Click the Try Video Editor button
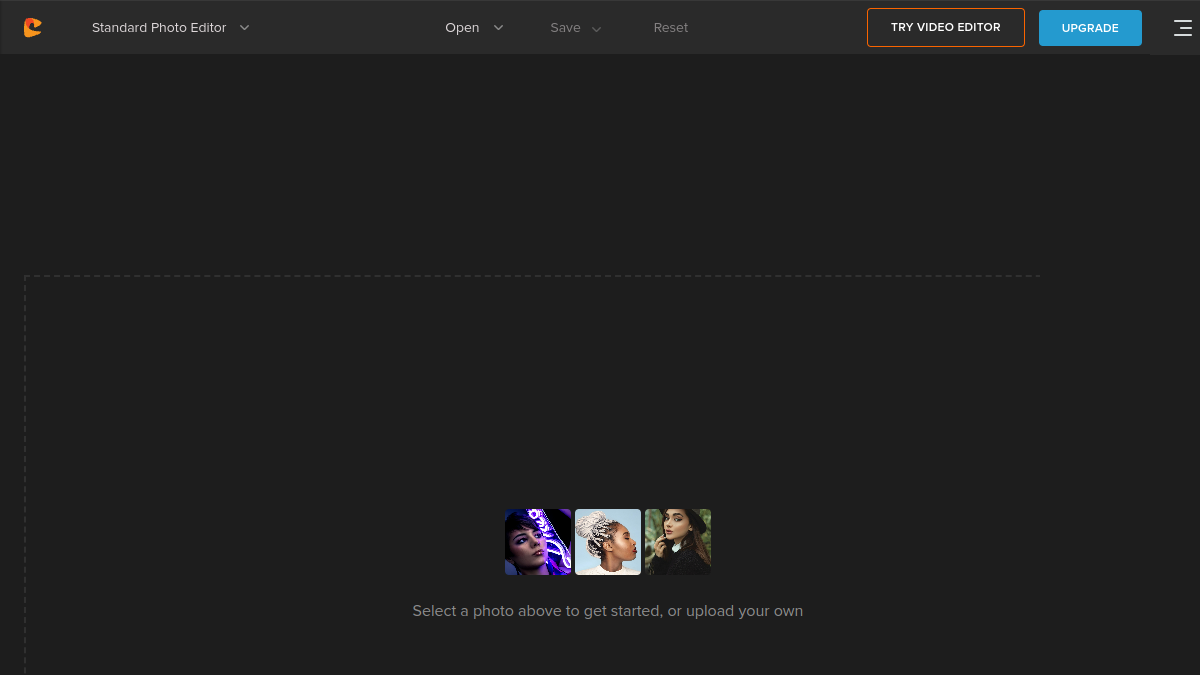Viewport: 1200px width, 675px height. click(x=946, y=28)
